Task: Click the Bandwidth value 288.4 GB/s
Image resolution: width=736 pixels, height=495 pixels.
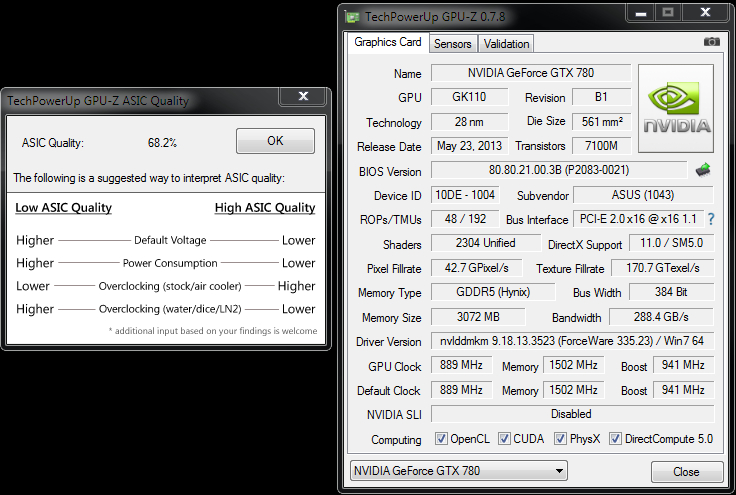Action: click(x=661, y=317)
